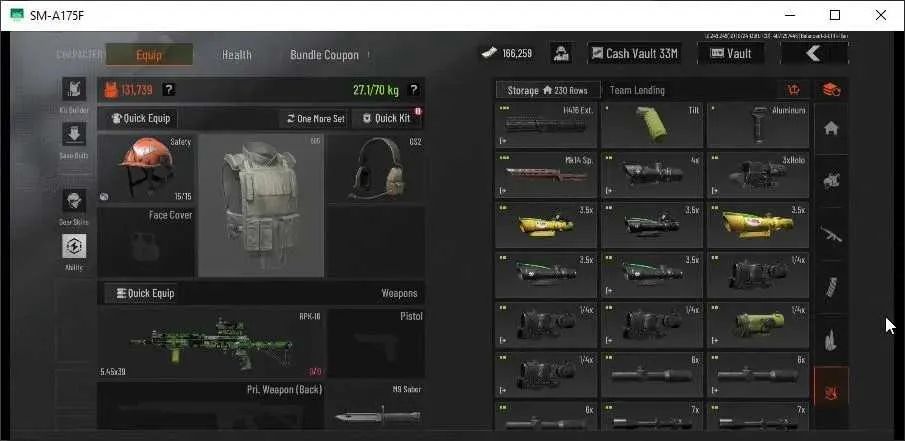Viewport: 905px width, 441px height.
Task: Pick the Aluminum foregrip in storage
Action: pyautogui.click(x=758, y=125)
